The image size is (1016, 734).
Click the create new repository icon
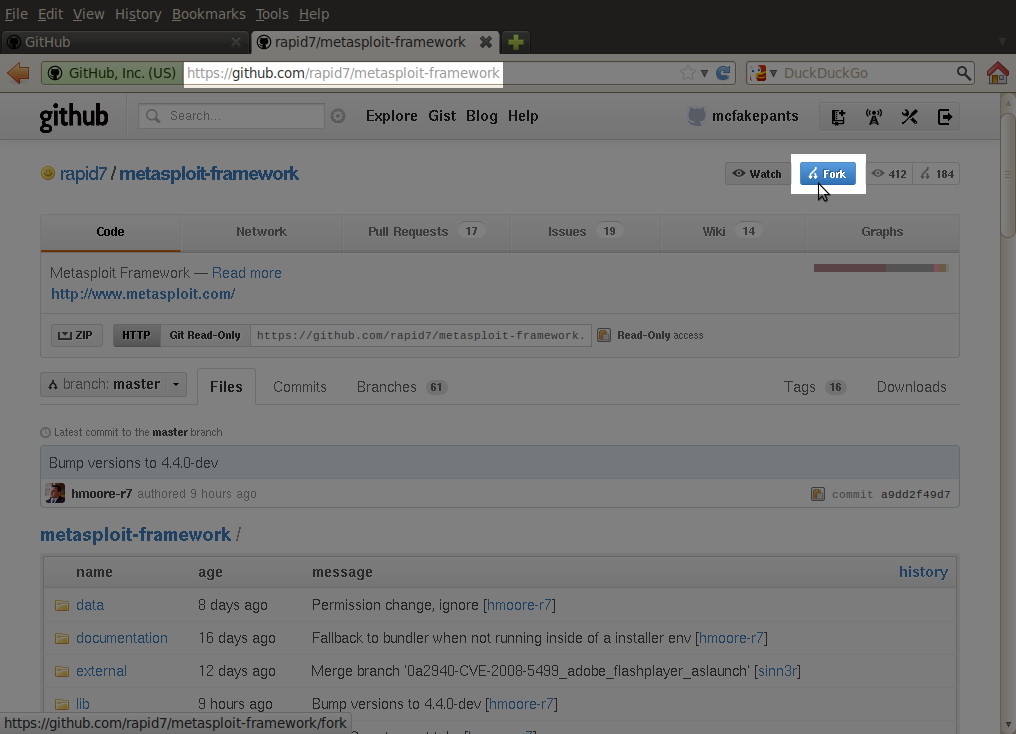click(x=838, y=117)
